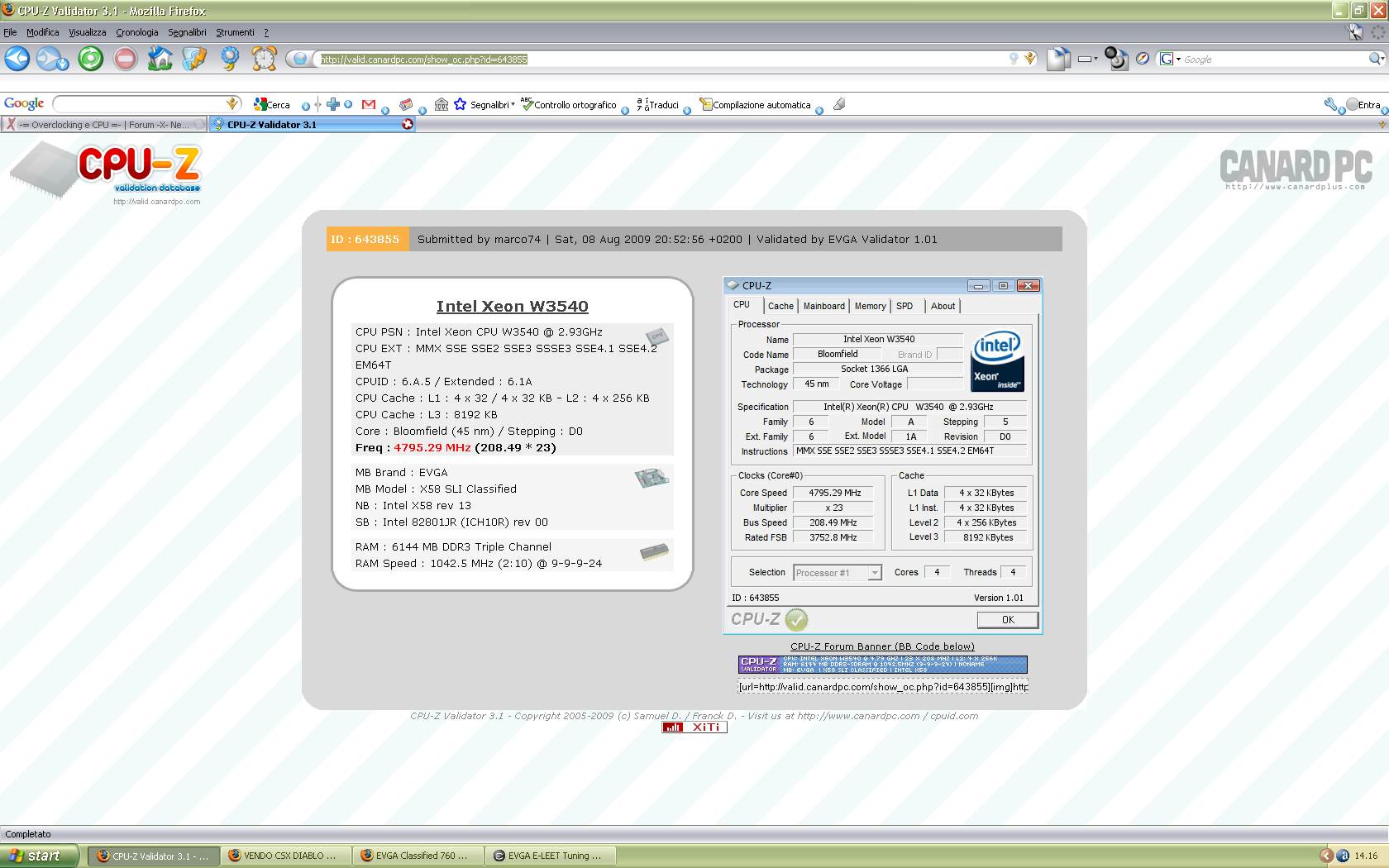This screenshot has width=1389, height=868.
Task: Go back with the blue Back arrow
Action: point(17,59)
